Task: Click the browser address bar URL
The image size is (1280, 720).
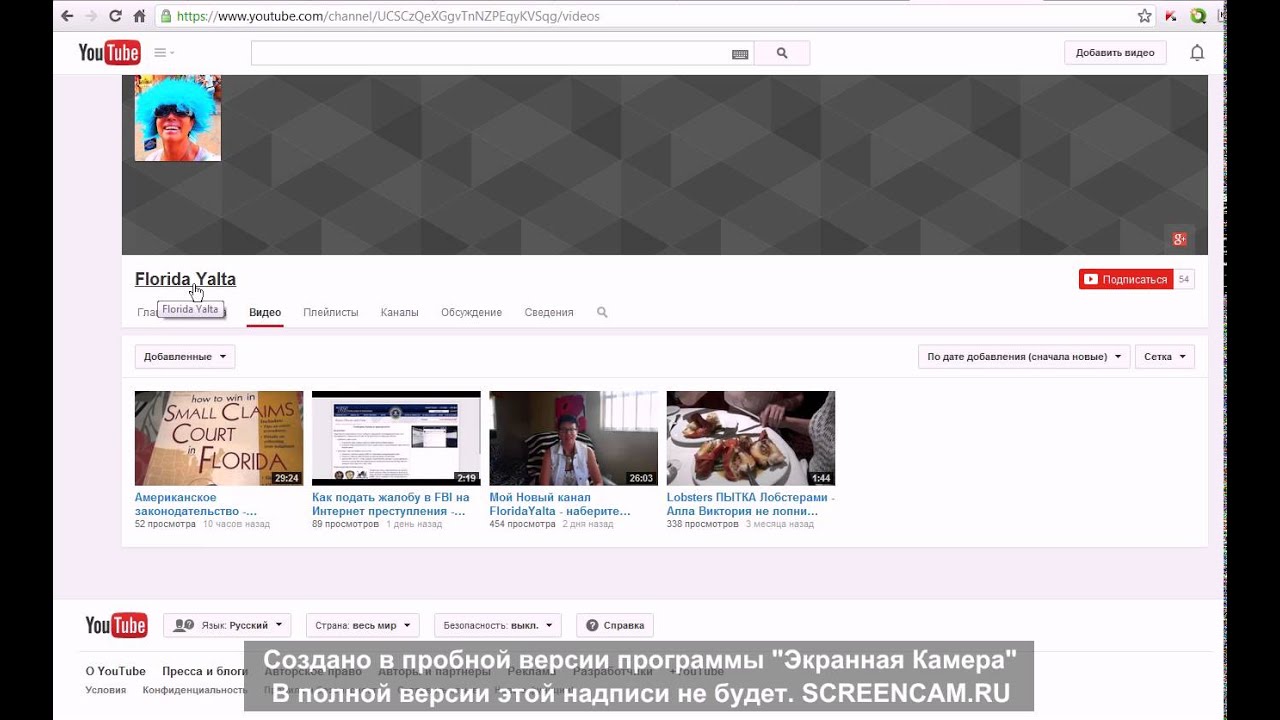Action: [389, 16]
